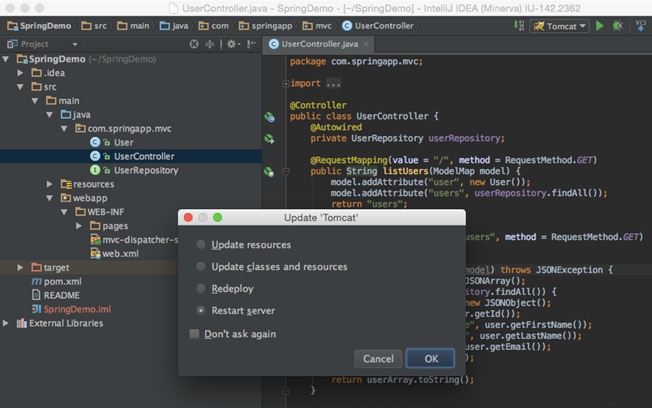Click the Collapse All icon in Project panel
652x408 pixels.
(x=210, y=44)
